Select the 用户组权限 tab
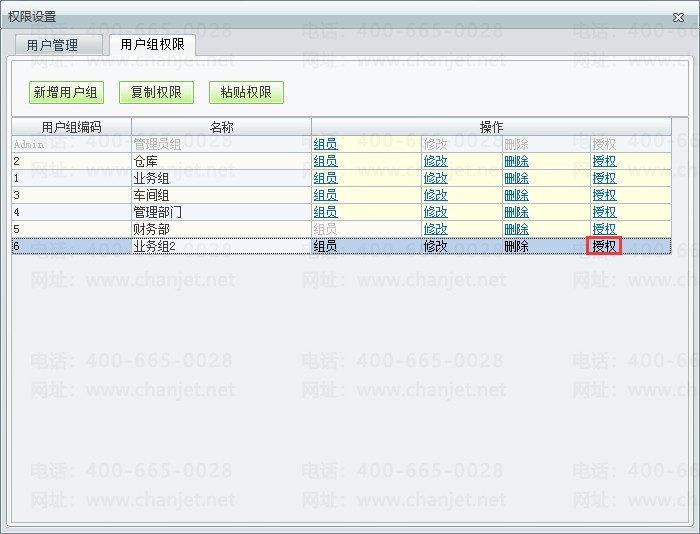 coord(152,44)
